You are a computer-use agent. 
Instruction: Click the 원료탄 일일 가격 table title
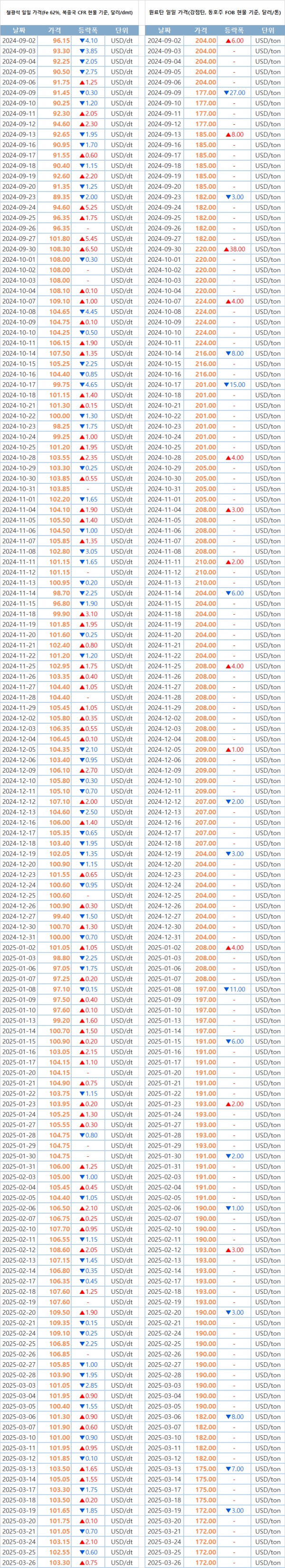click(x=214, y=12)
